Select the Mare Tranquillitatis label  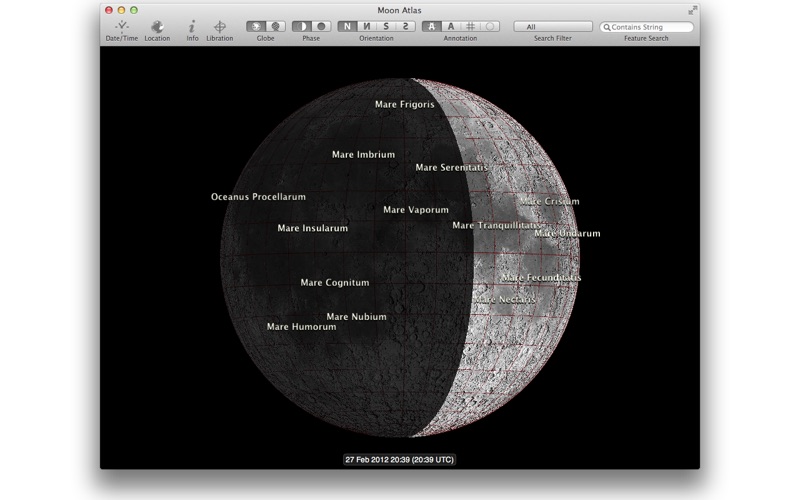click(x=496, y=225)
